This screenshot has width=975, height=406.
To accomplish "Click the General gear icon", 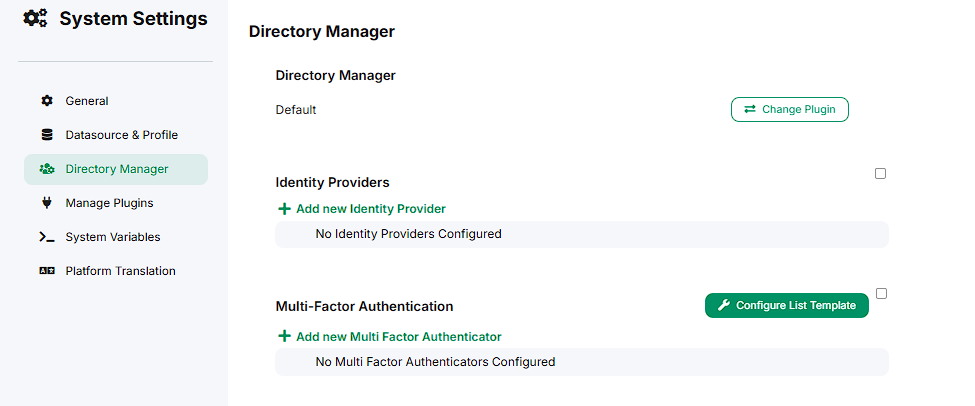I will (47, 101).
